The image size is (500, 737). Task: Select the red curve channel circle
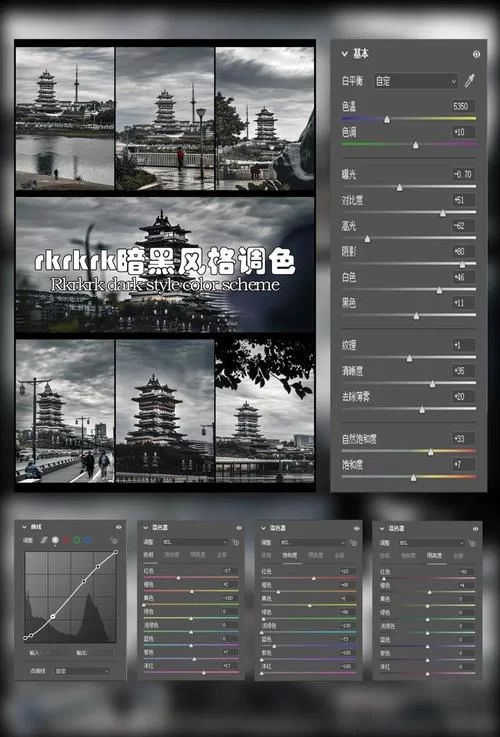(66, 541)
